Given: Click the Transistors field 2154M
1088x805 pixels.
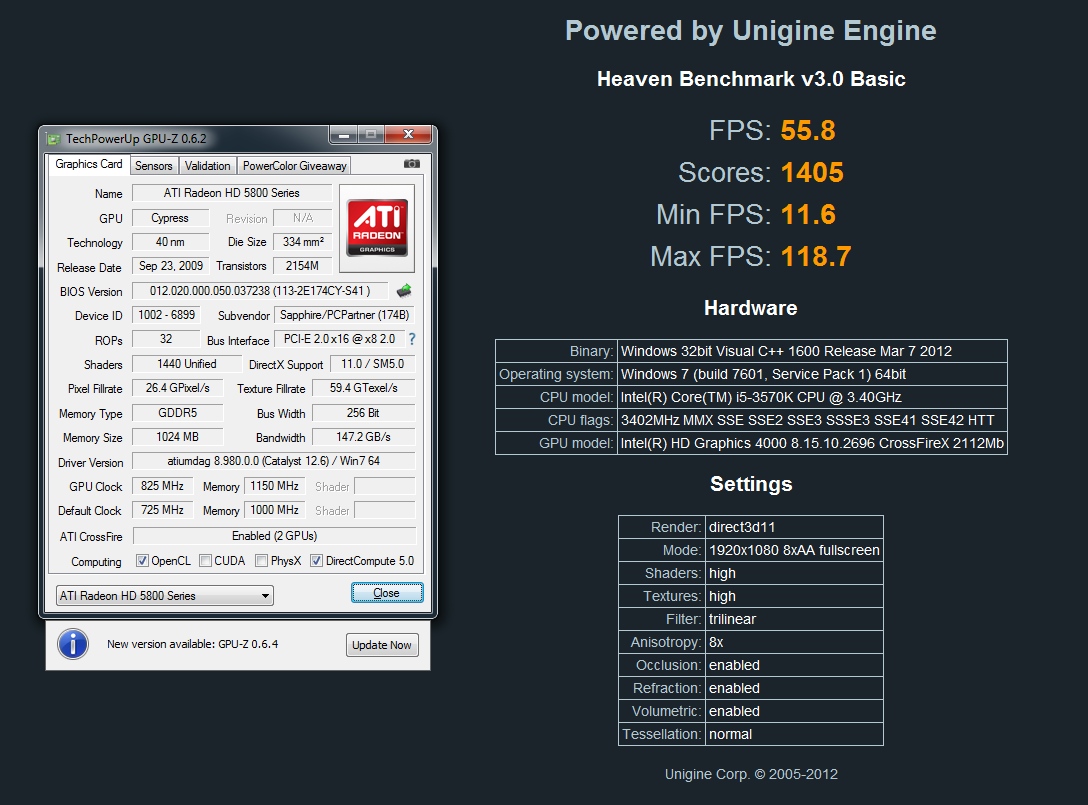Looking at the screenshot, I should pyautogui.click(x=303, y=266).
